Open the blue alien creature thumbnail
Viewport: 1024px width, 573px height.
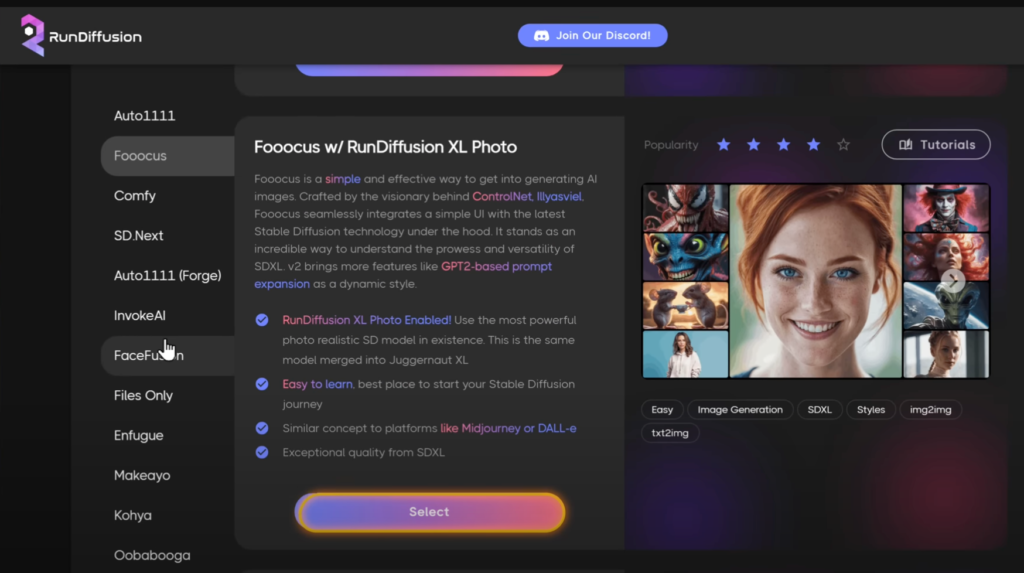(685, 257)
